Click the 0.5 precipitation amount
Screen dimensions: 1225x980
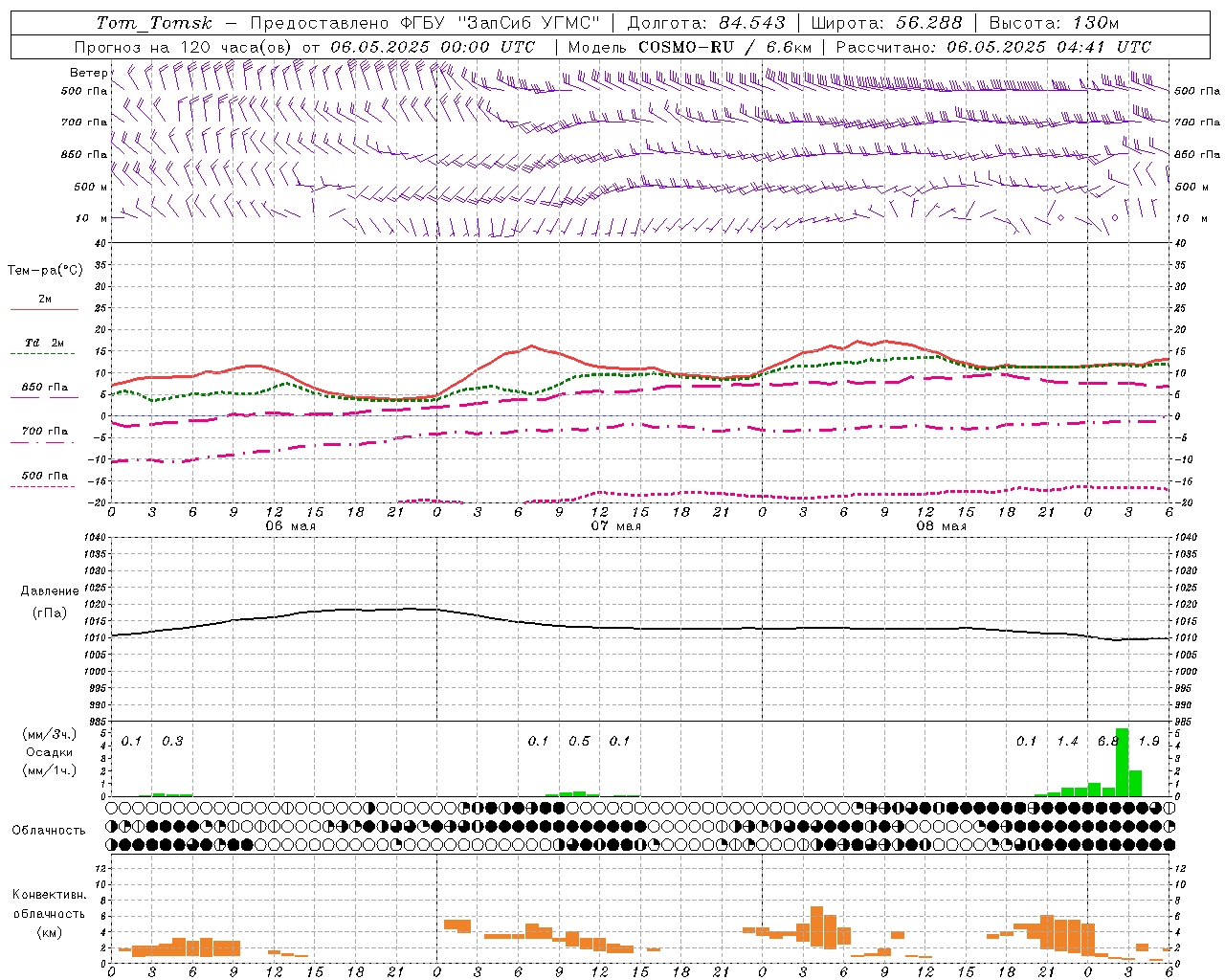click(x=579, y=742)
